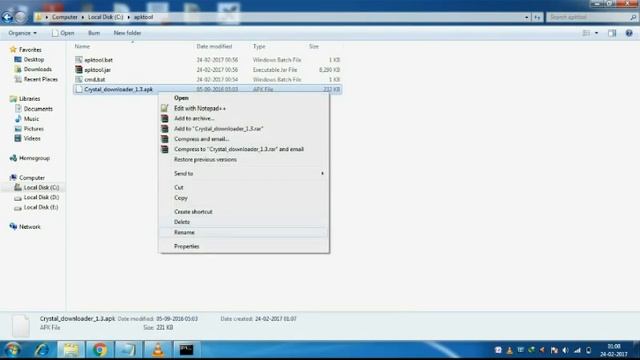Expand the Send to submenu
The image size is (640, 360).
pos(243,173)
